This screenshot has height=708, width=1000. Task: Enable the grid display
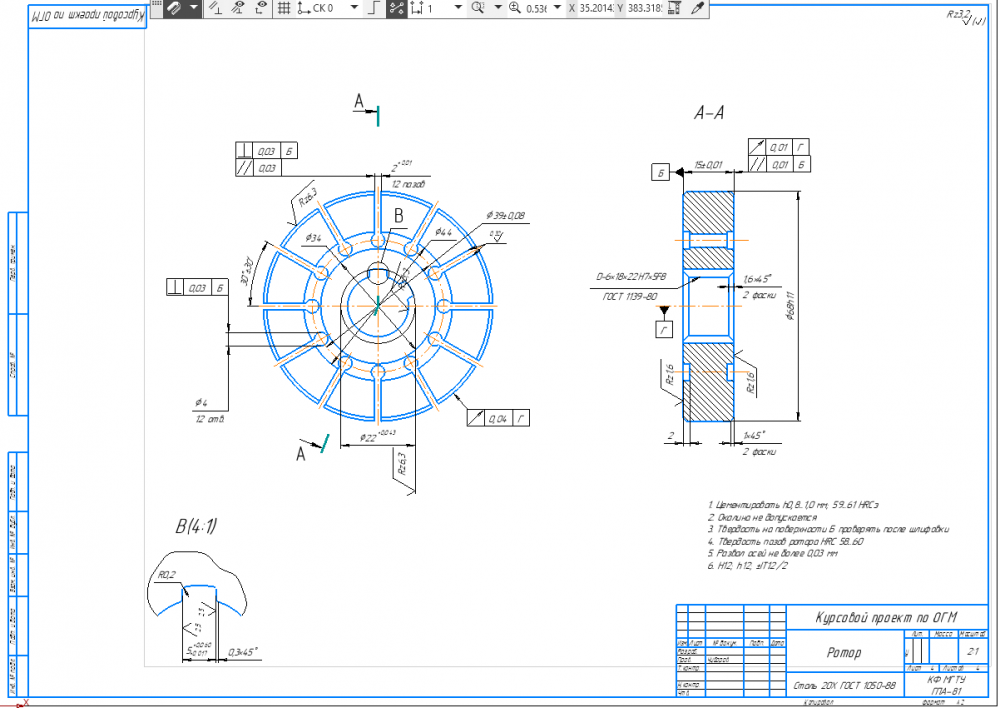(x=283, y=8)
